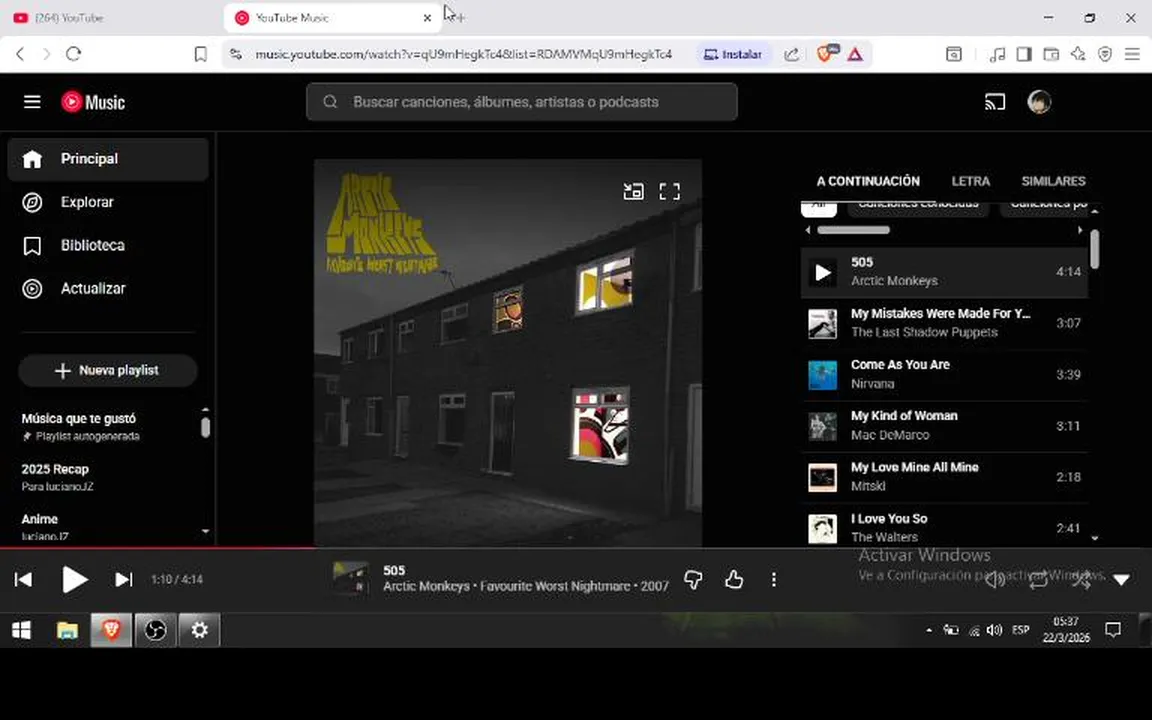
Task: Switch to miniplayer on album art
Action: [x=633, y=192]
